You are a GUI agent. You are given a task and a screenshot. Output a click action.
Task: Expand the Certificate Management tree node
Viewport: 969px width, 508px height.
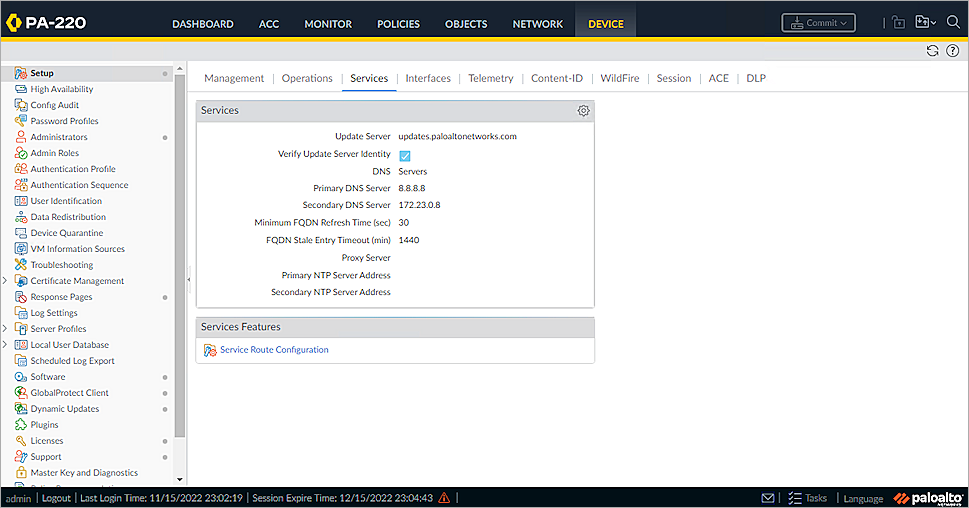[x=5, y=281]
